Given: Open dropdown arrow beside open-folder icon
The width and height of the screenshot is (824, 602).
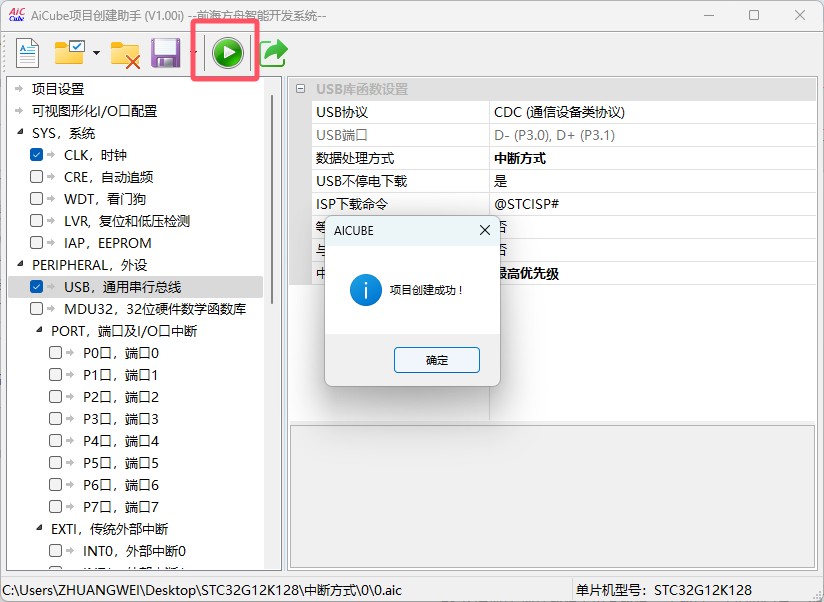Looking at the screenshot, I should pyautogui.click(x=96, y=53).
